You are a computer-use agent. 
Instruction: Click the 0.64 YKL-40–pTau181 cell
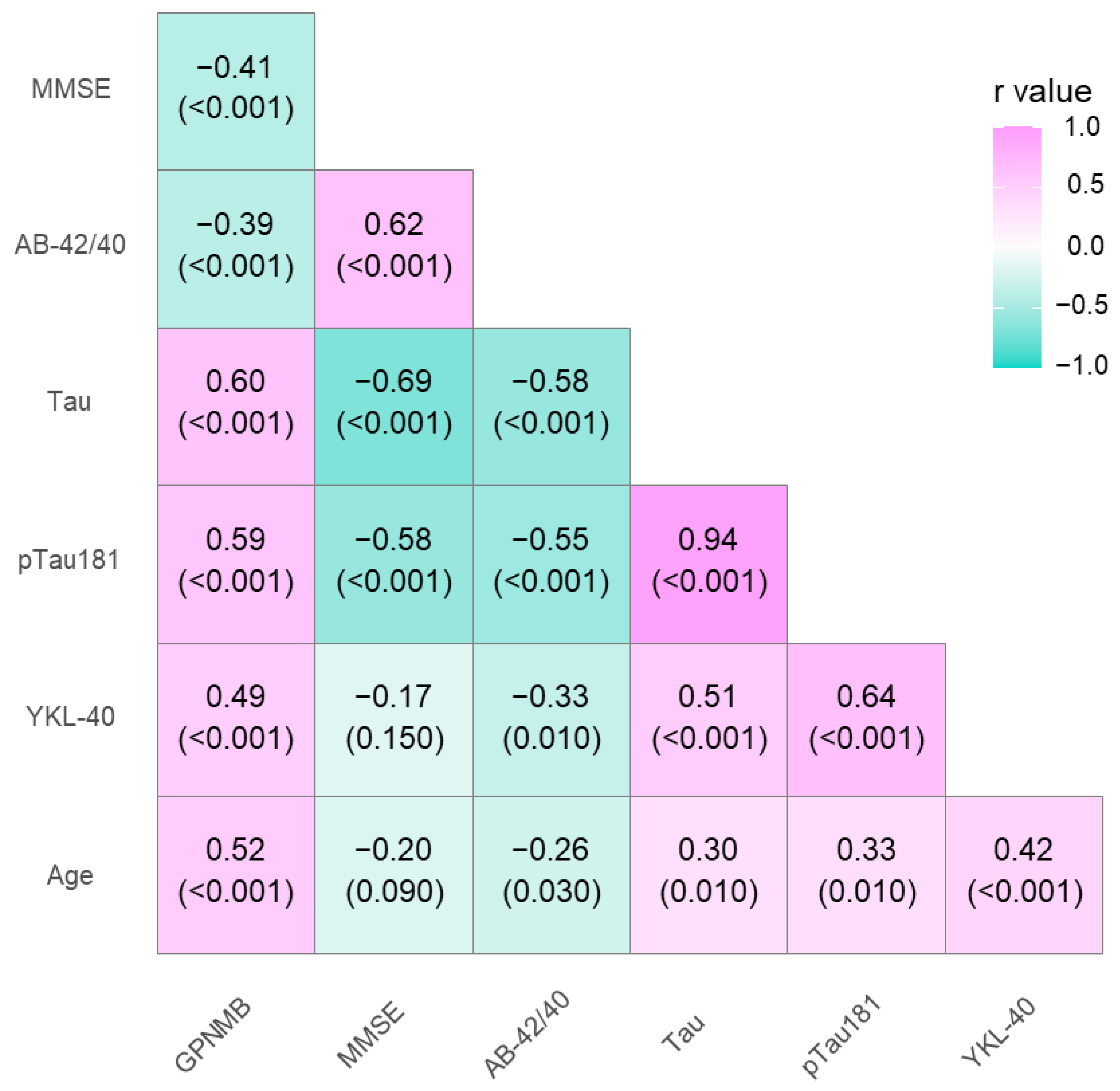pos(866,720)
